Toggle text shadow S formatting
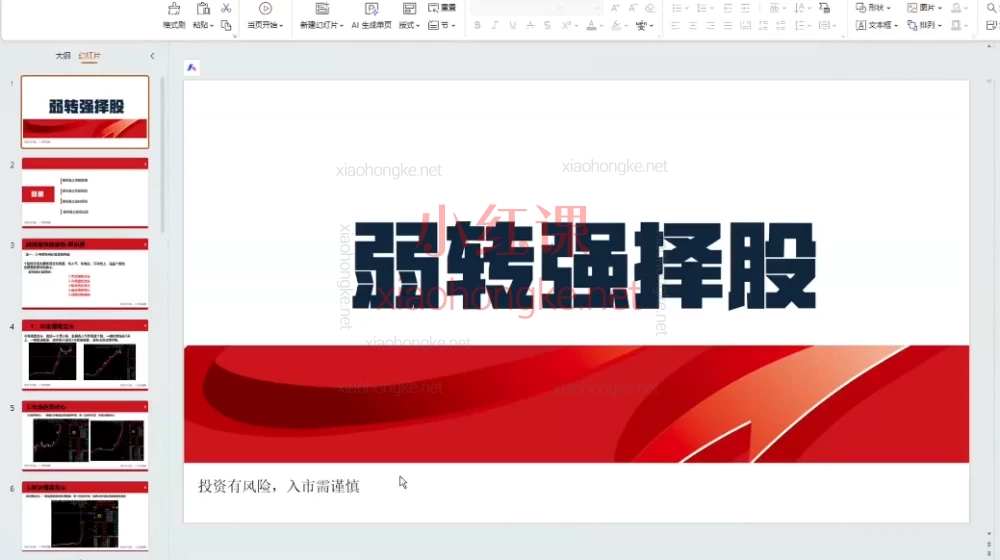The image size is (1000, 560). tap(547, 26)
